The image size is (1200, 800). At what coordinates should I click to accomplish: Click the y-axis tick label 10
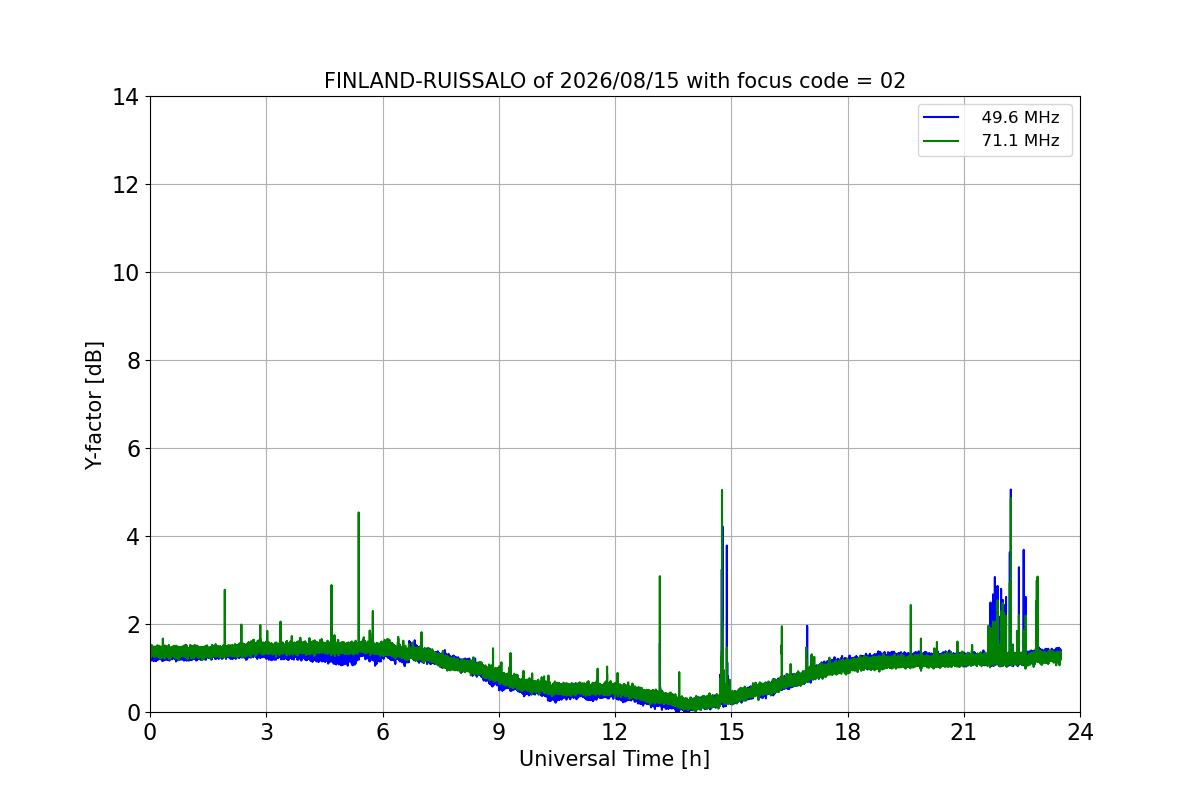click(125, 273)
